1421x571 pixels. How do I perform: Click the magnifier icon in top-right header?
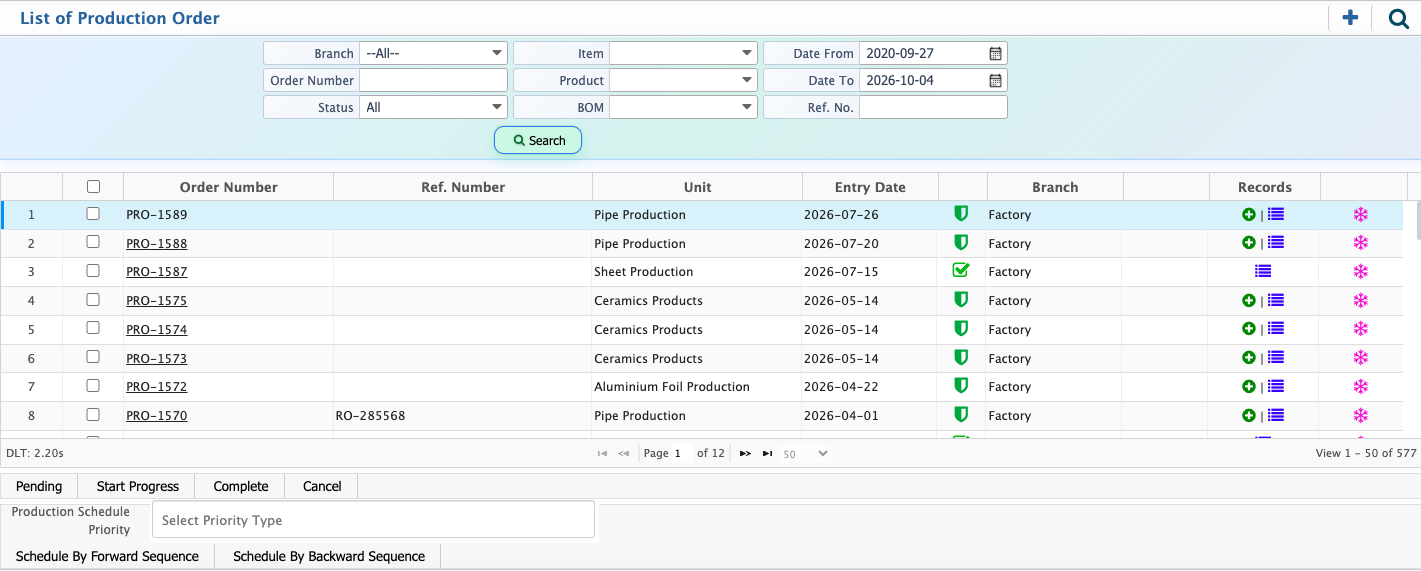(x=1398, y=18)
